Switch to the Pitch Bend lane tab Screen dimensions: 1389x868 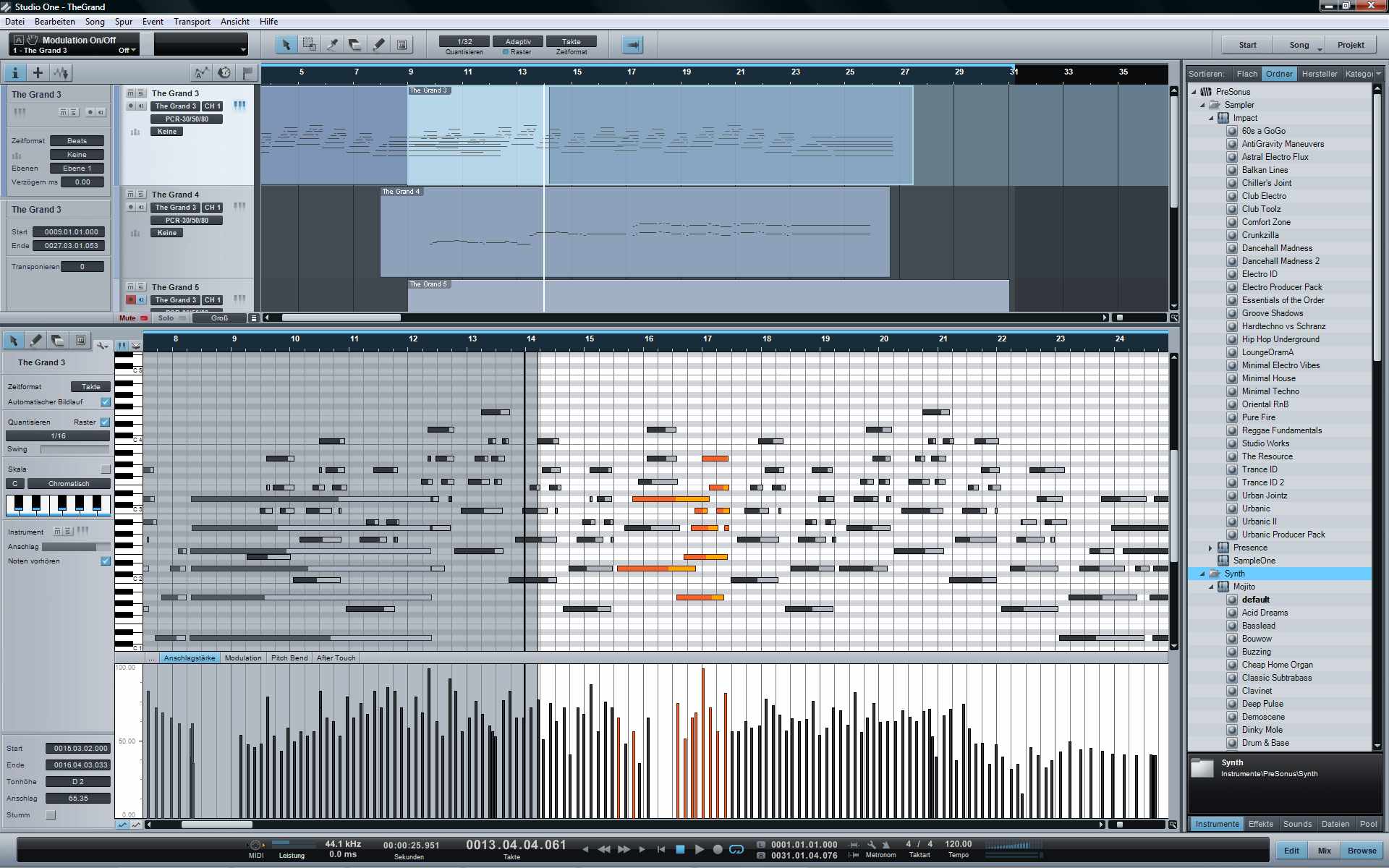[x=289, y=658]
